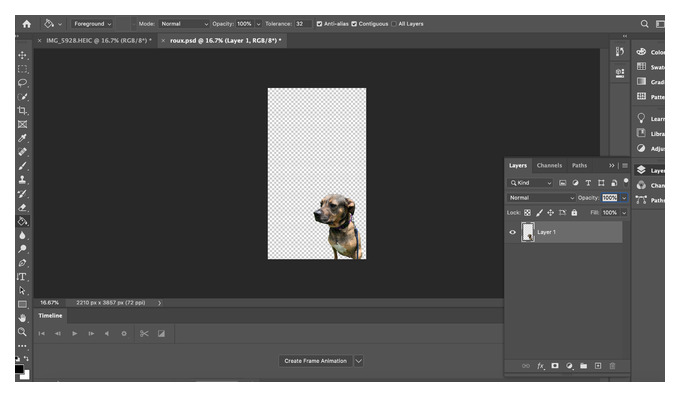
Task: Select the Zoom tool
Action: point(23,332)
